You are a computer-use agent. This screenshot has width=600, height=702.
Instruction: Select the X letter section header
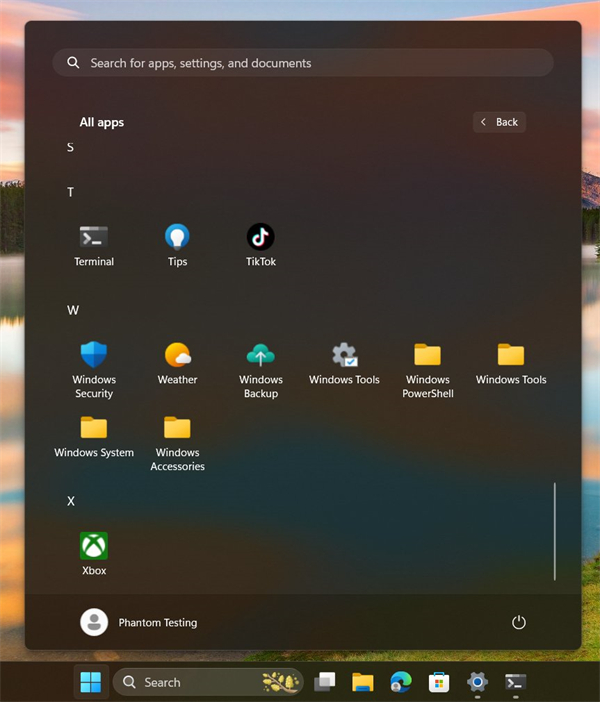(x=71, y=501)
